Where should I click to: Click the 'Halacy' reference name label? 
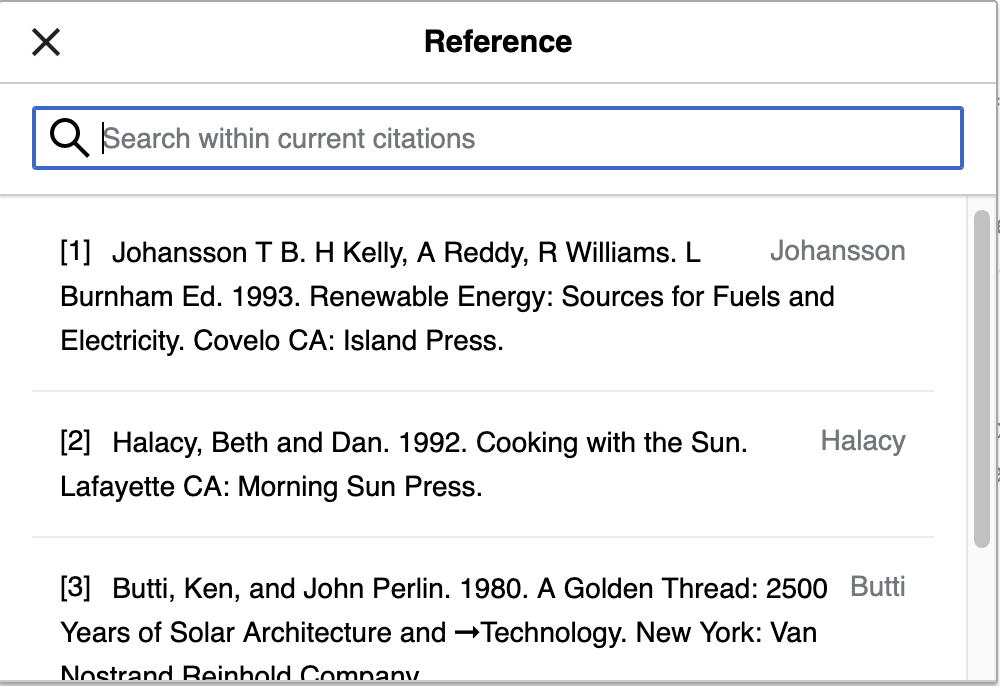pyautogui.click(x=862, y=441)
